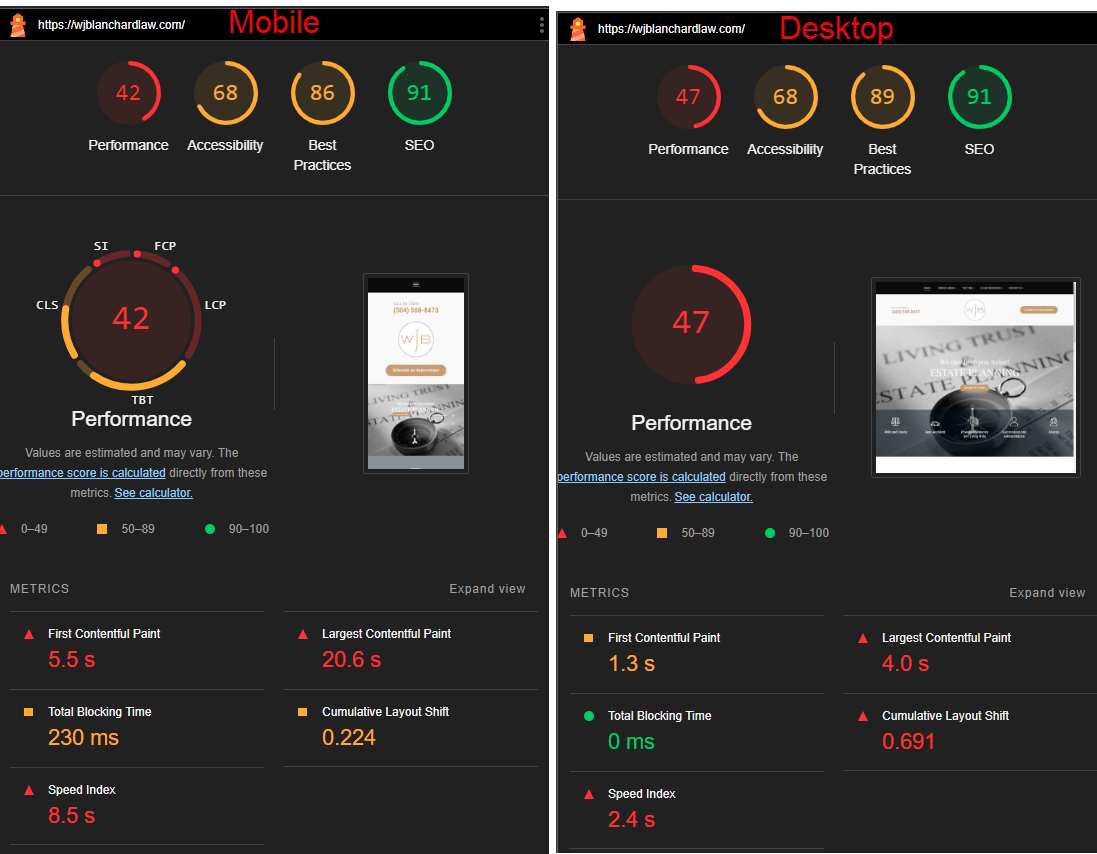Expand view of Desktop metrics
This screenshot has width=1097, height=854.
coord(1047,593)
